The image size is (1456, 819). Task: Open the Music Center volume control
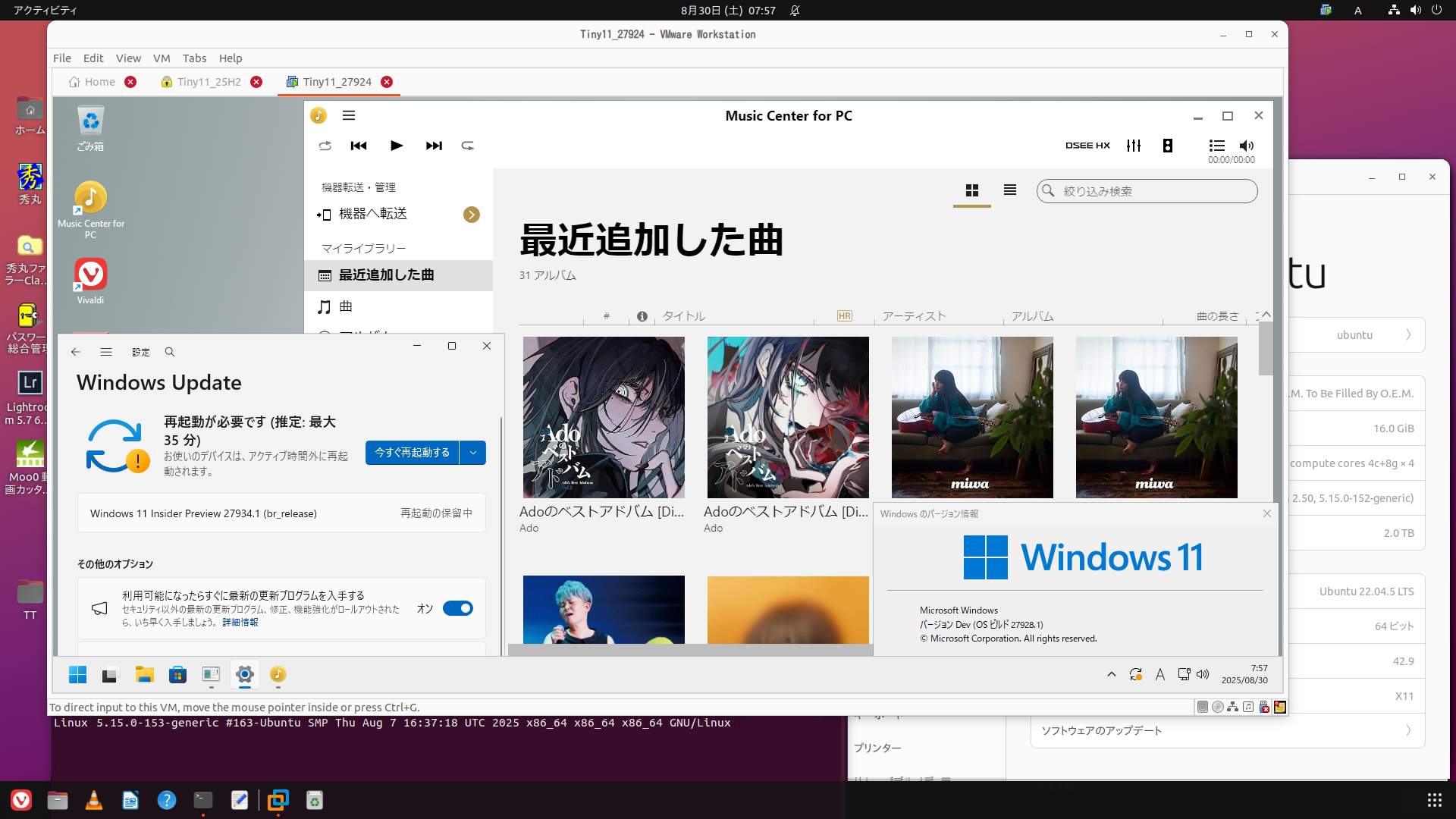click(x=1247, y=146)
